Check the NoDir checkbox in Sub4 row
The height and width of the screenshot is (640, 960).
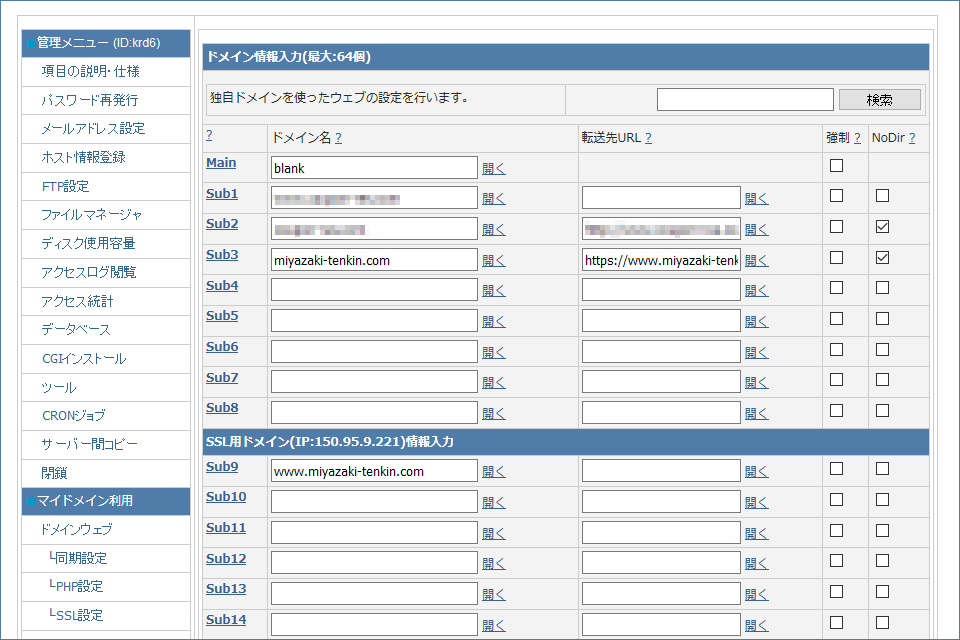click(x=882, y=287)
